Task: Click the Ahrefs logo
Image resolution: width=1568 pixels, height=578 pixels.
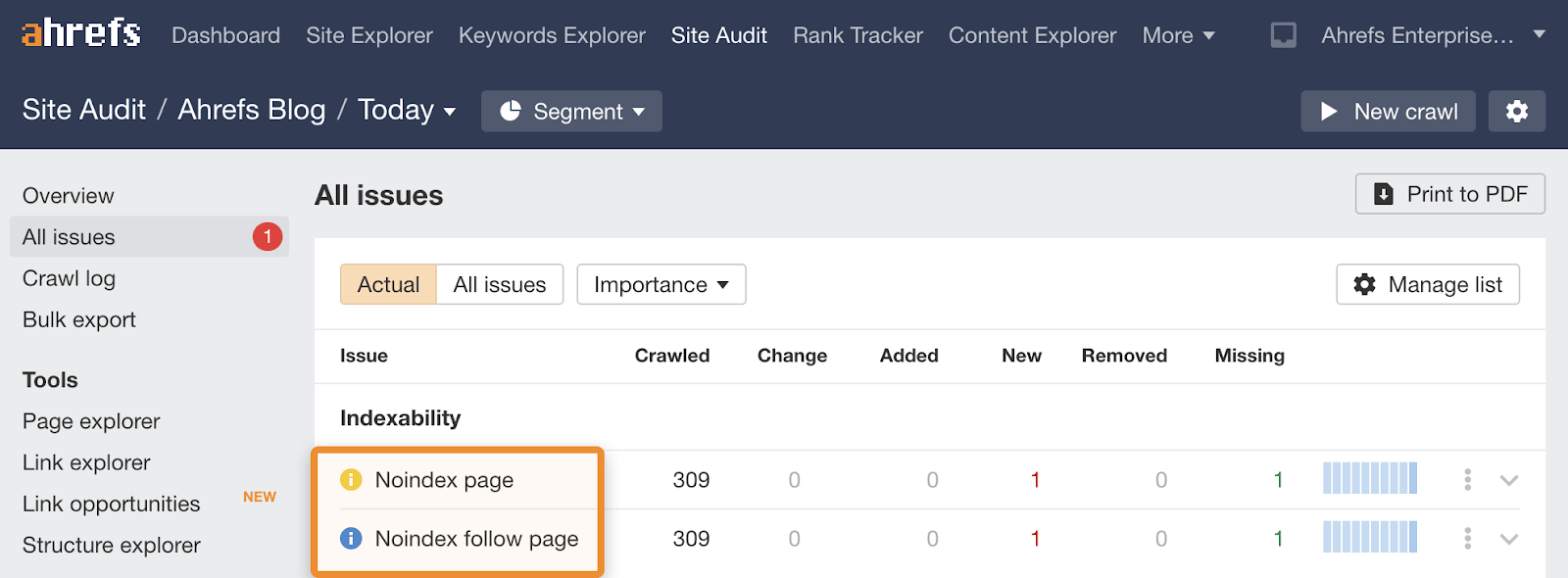Action: (x=81, y=34)
